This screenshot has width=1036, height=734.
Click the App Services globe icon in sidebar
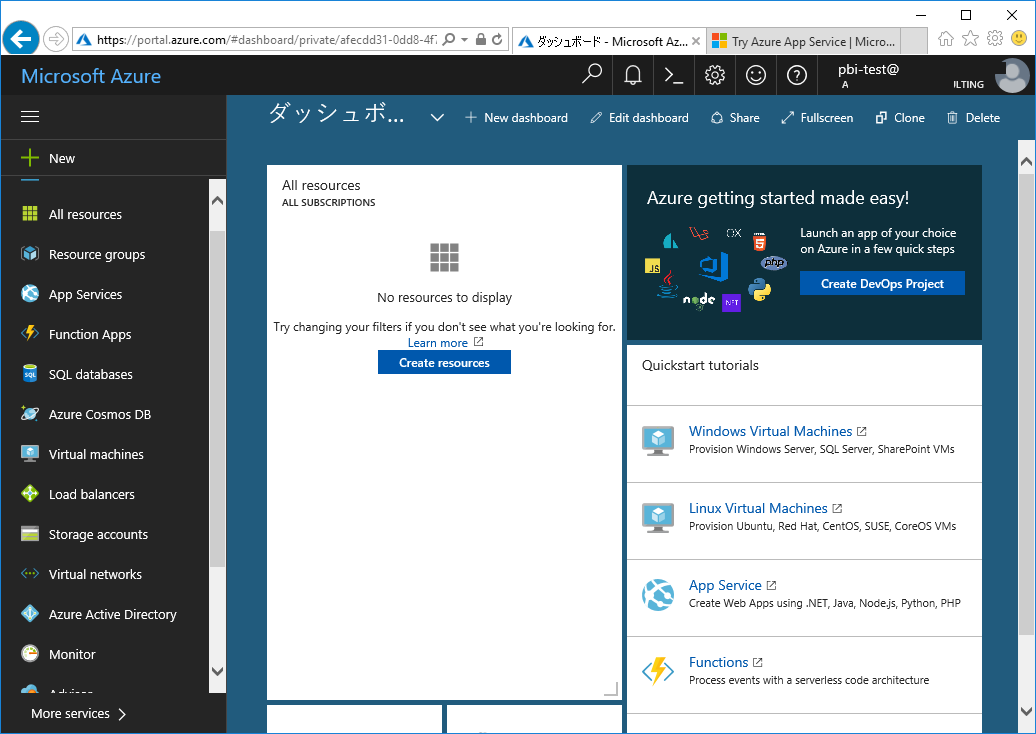pos(30,293)
